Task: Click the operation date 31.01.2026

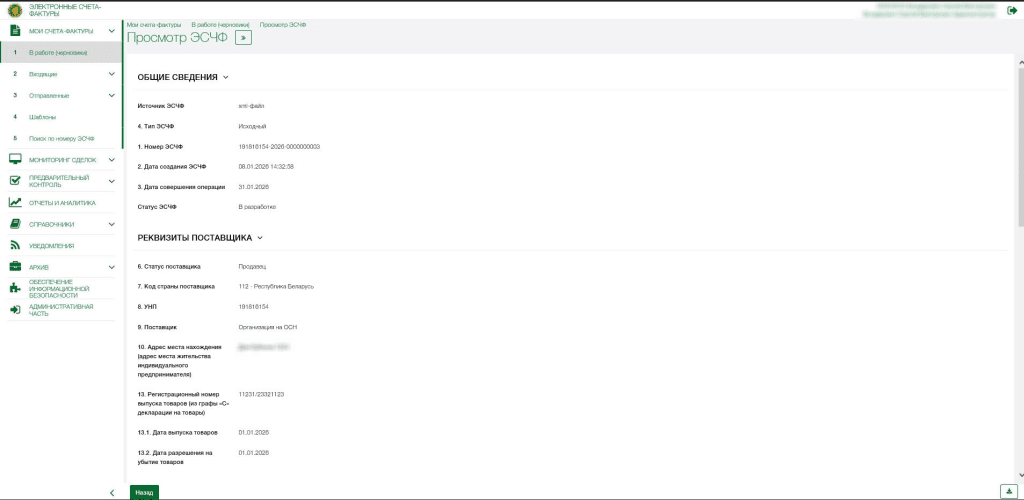Action: 254,187
